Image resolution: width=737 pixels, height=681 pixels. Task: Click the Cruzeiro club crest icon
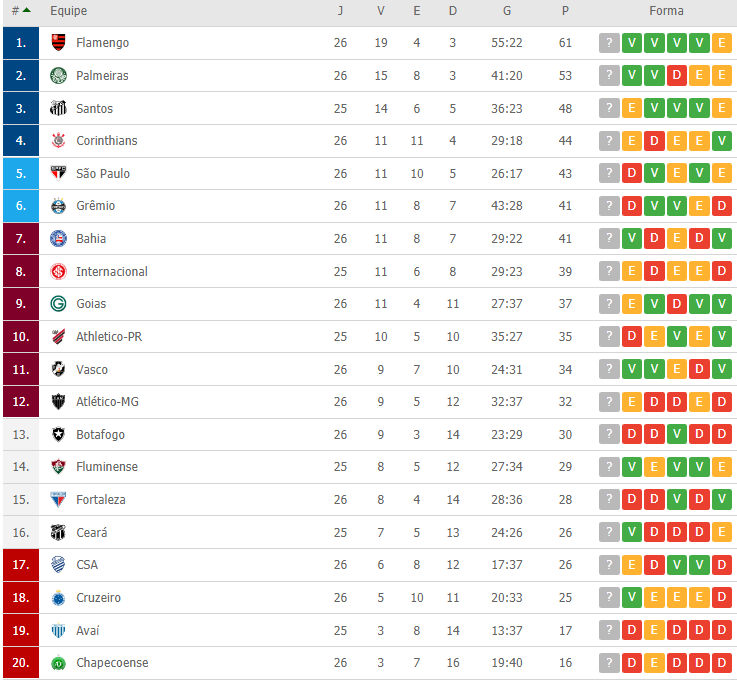pyautogui.click(x=58, y=597)
